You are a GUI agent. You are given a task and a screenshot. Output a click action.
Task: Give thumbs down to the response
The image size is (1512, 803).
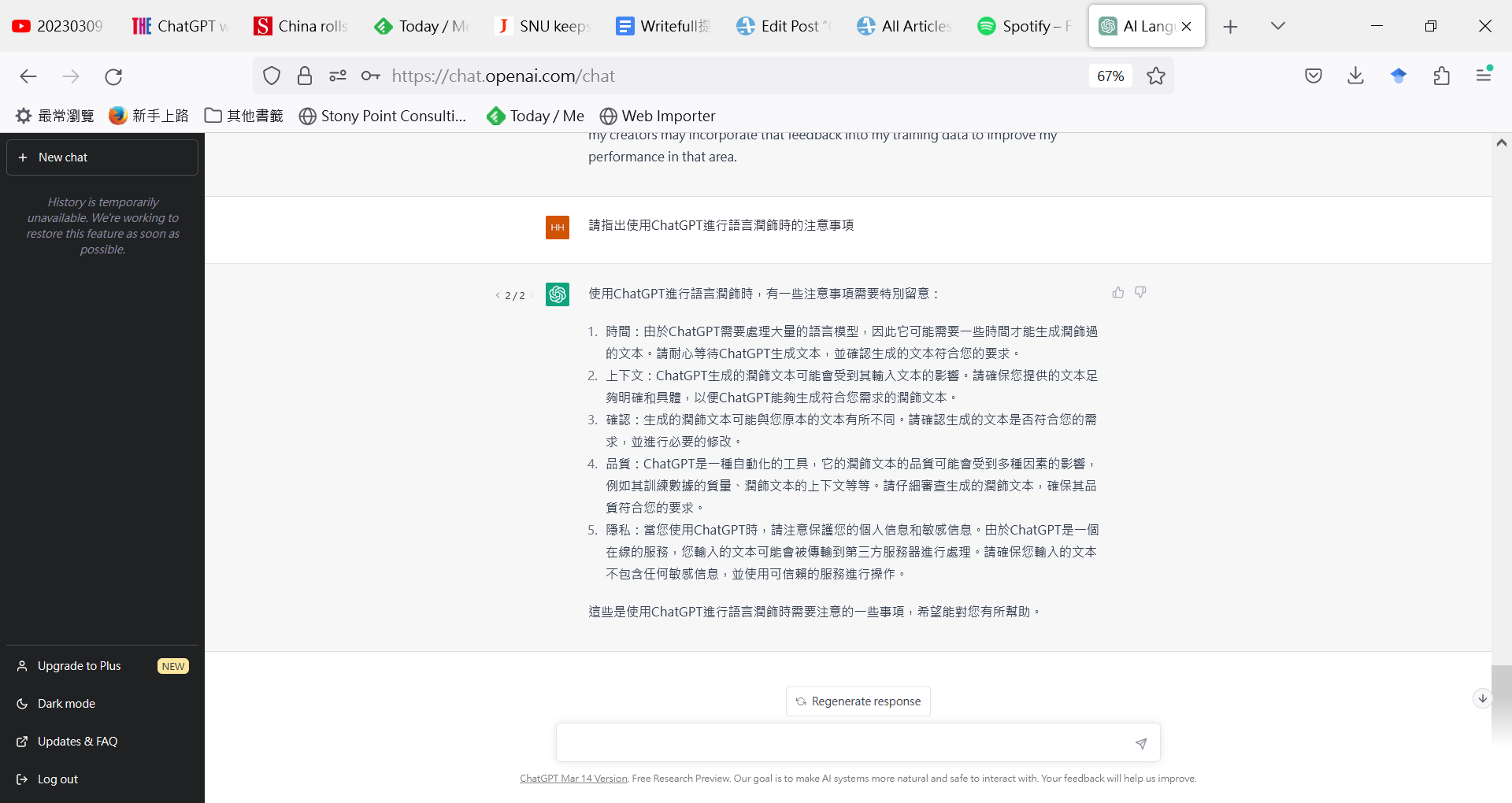point(1140,292)
